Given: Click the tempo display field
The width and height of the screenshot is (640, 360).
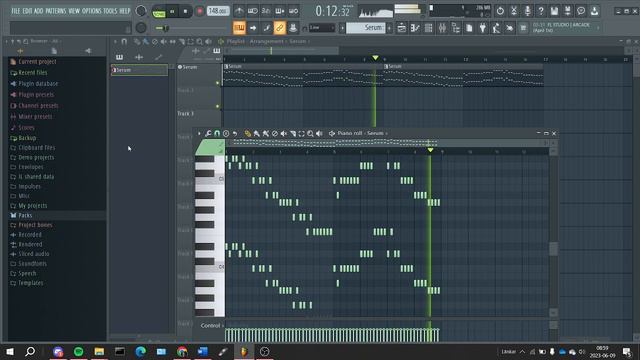Looking at the screenshot, I should pos(218,11).
